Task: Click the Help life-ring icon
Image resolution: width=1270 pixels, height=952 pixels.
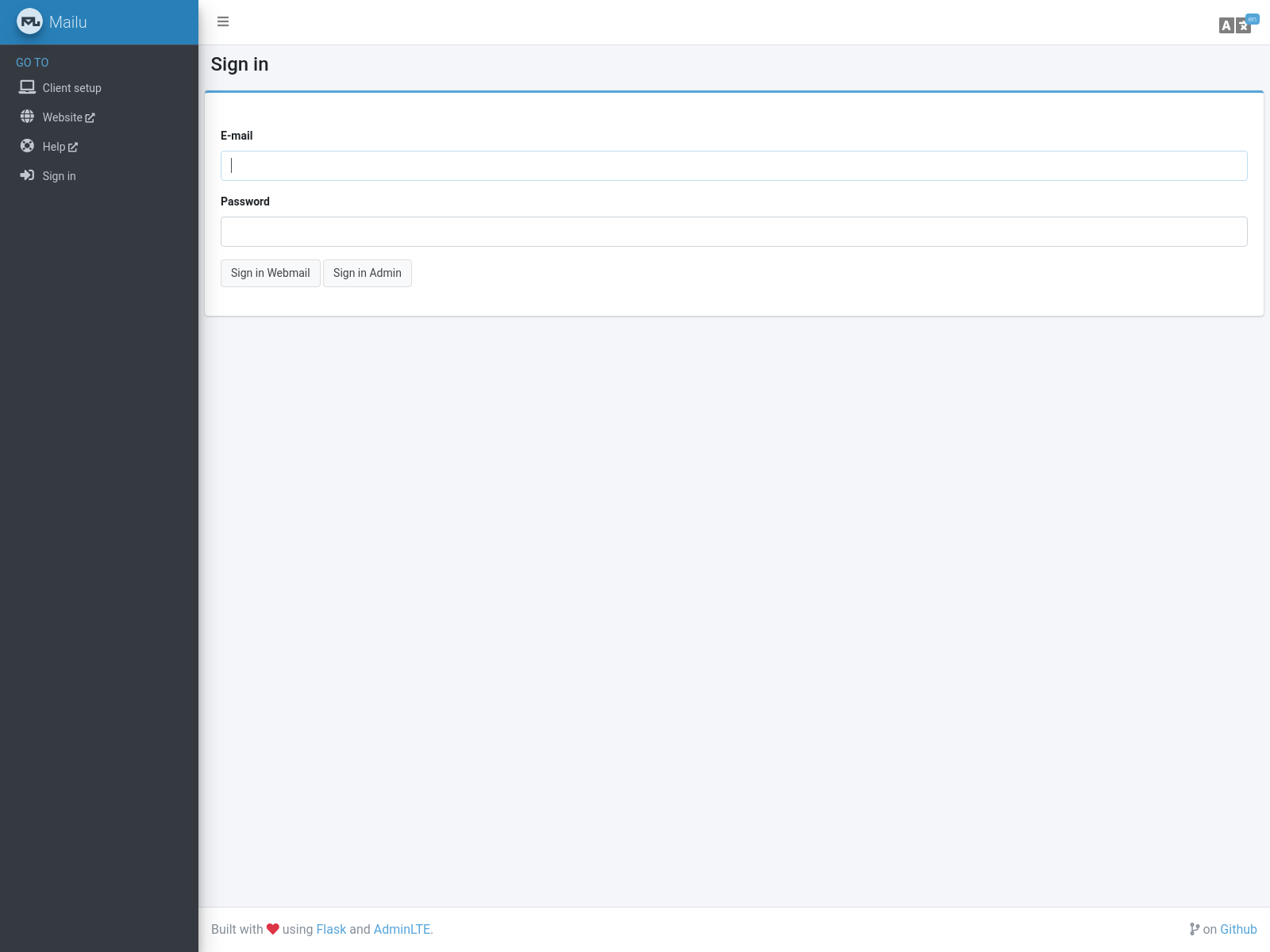Action: click(25, 146)
